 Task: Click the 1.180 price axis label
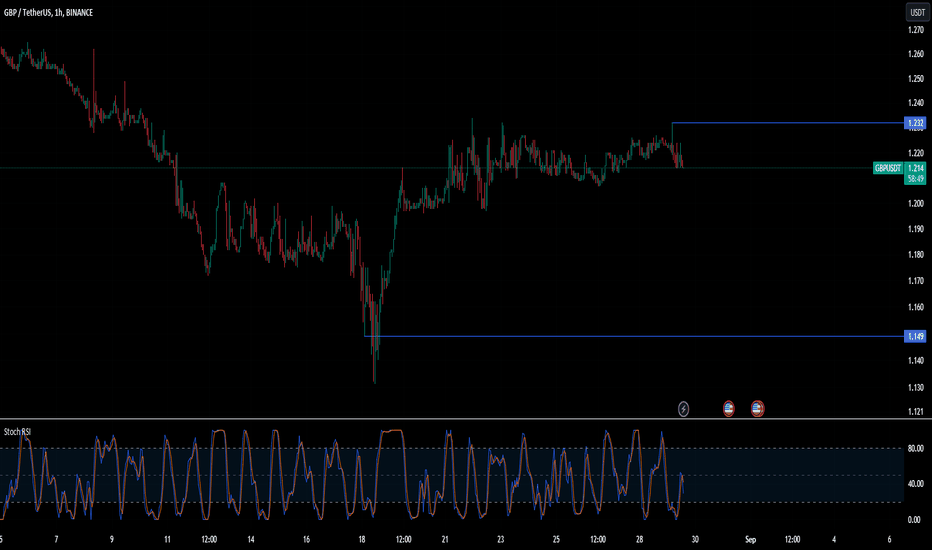pos(915,254)
